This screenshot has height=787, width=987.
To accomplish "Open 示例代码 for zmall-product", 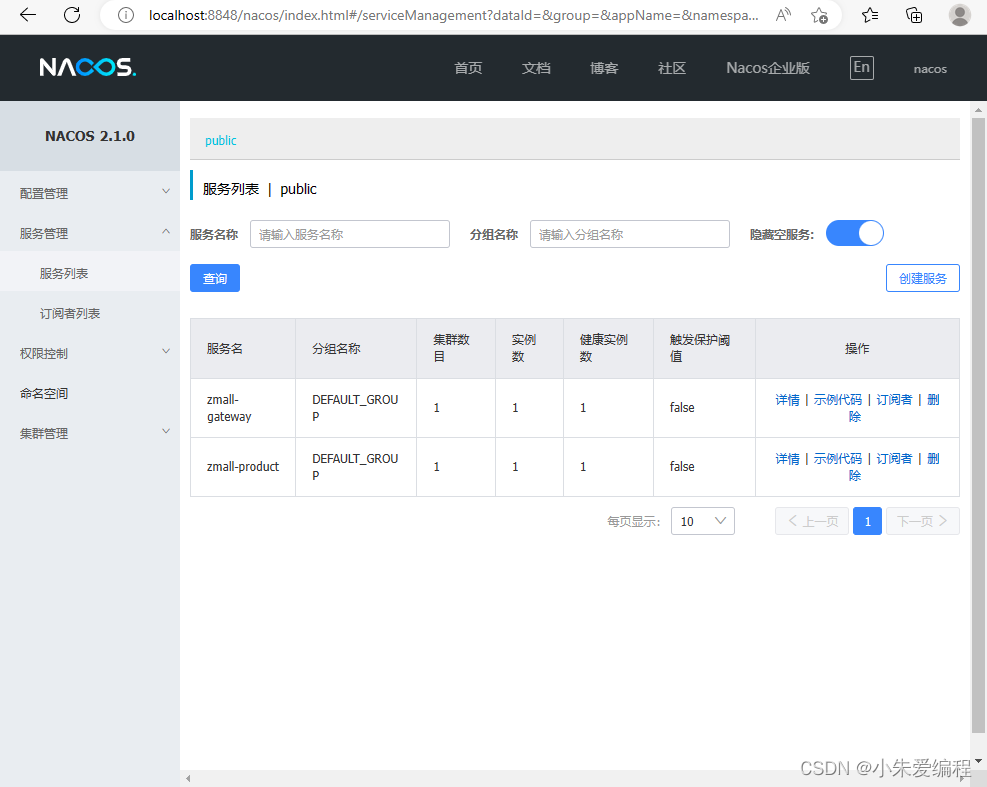I will pyautogui.click(x=837, y=459).
